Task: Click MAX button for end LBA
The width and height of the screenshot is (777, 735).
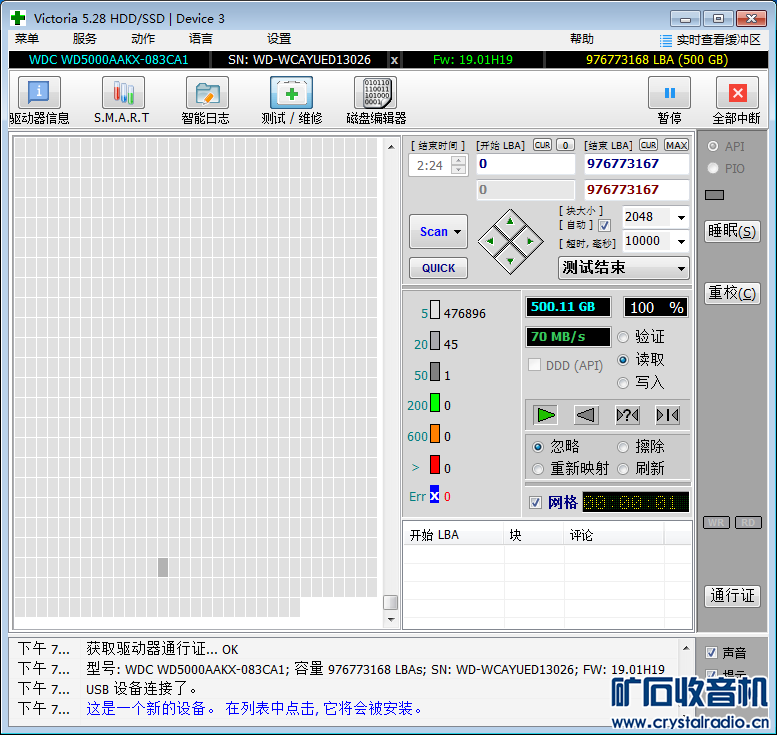Action: [x=676, y=145]
